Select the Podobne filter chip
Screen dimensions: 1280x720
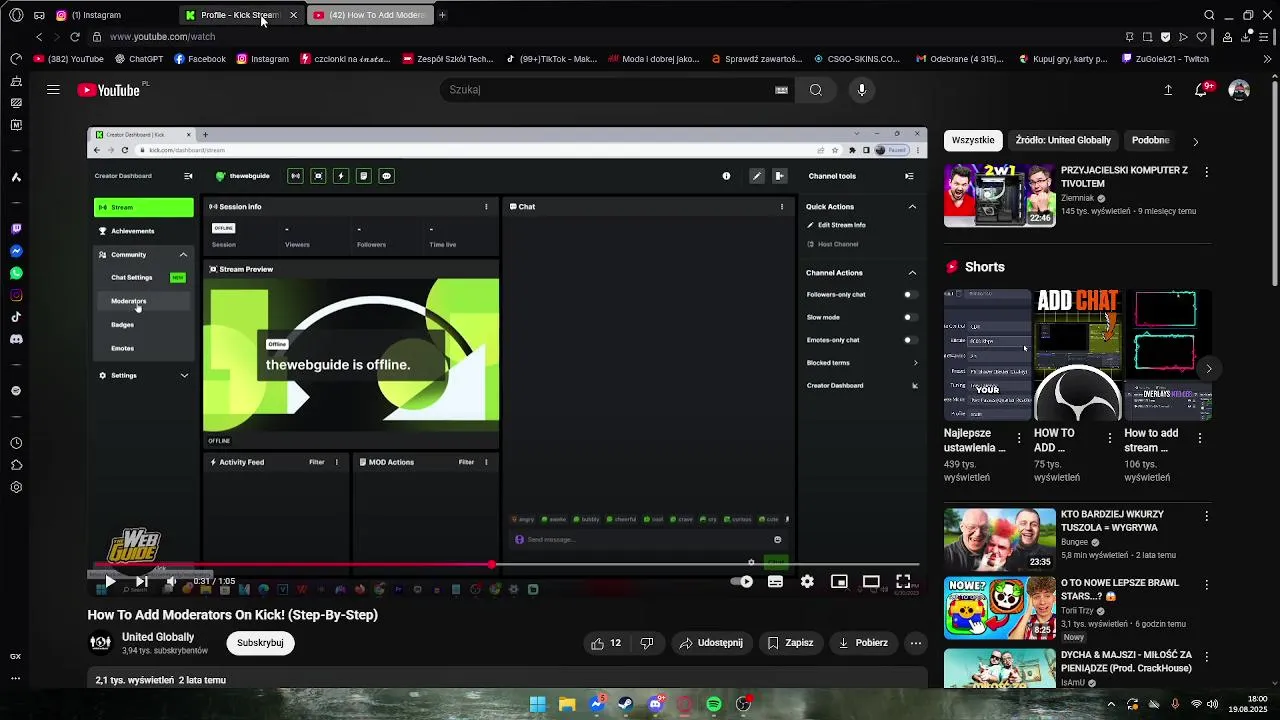pyautogui.click(x=1151, y=141)
